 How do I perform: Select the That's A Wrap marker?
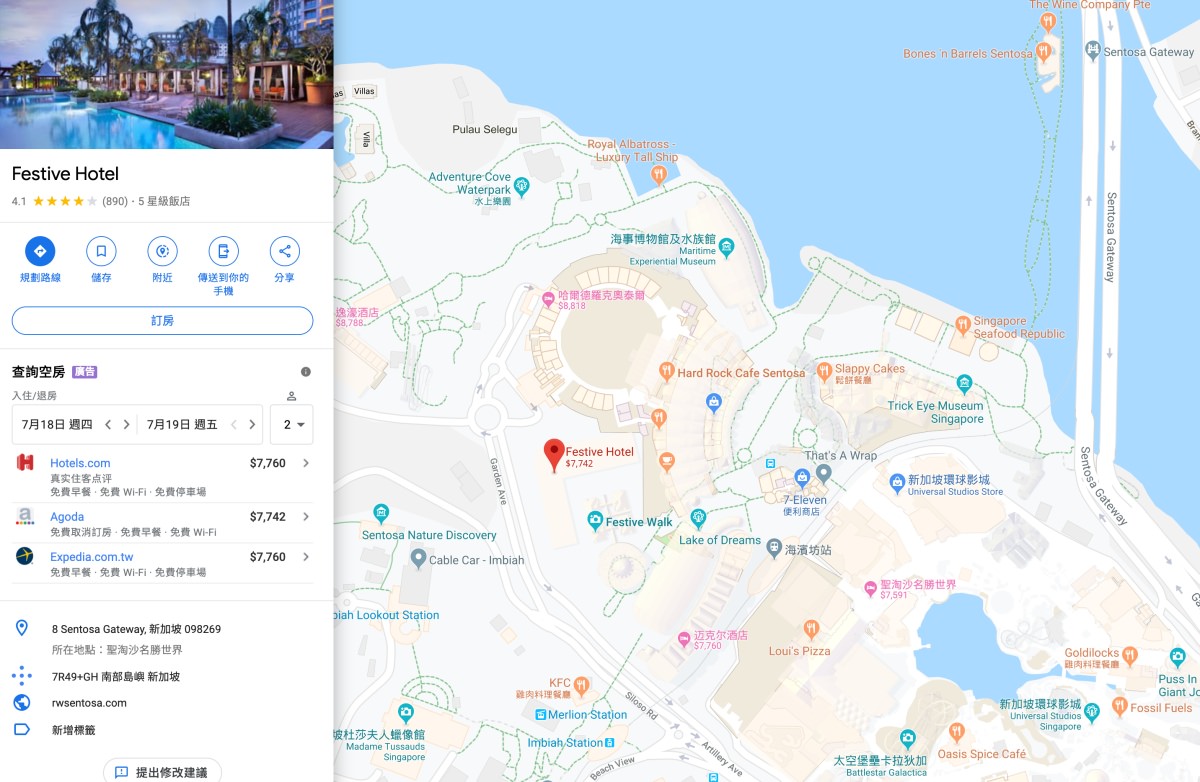823,472
